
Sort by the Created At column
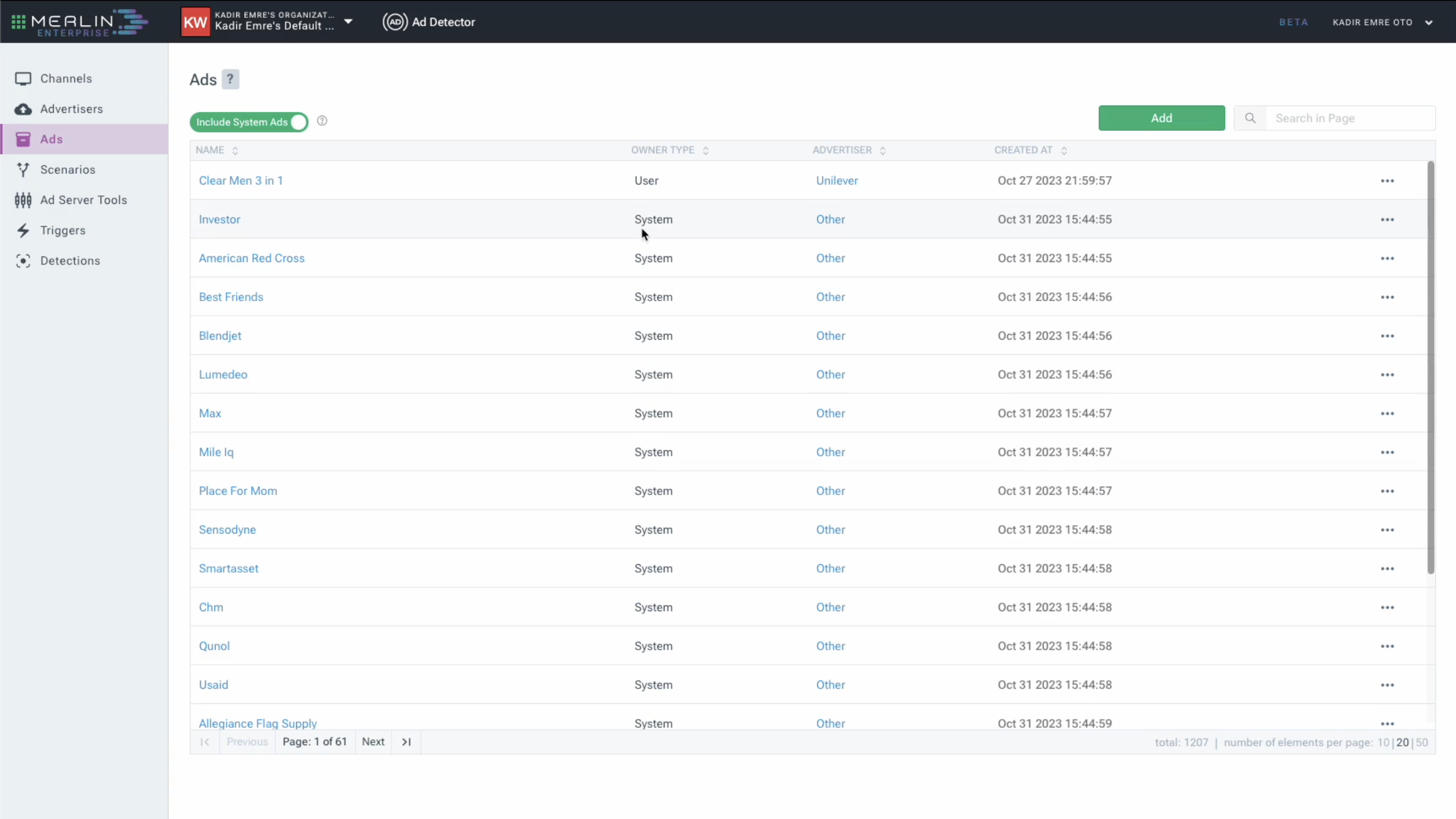click(x=1030, y=150)
